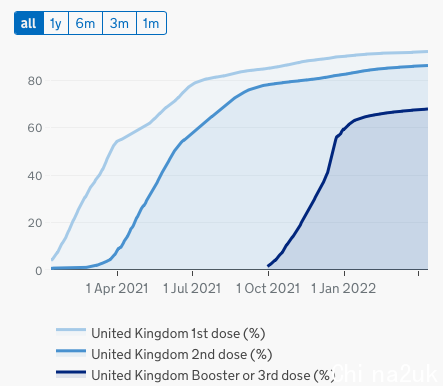This screenshot has height=386, width=443.
Task: Switch to the 1y time range
Action: point(56,23)
